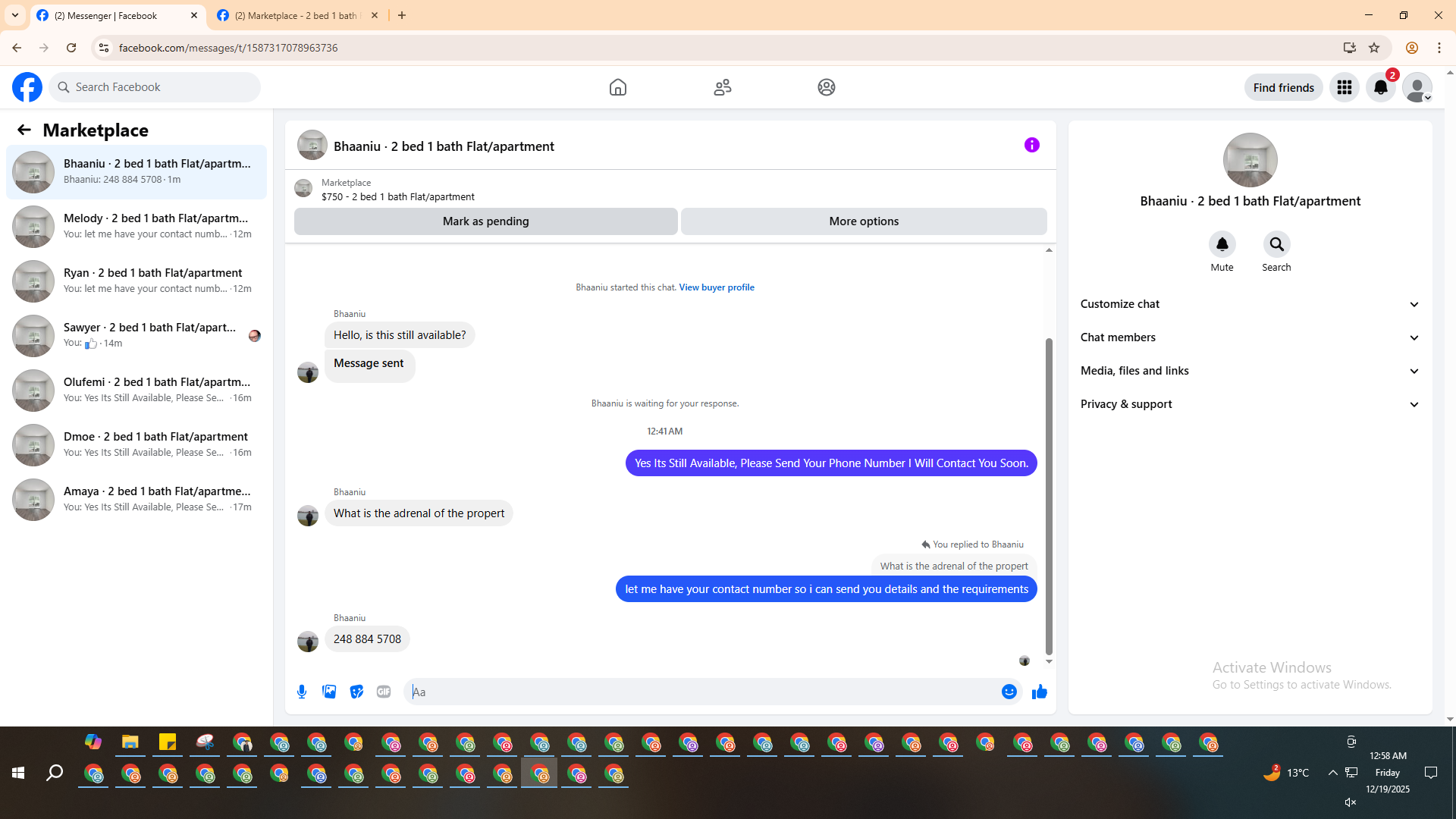Click the Aa message input field

pyautogui.click(x=701, y=692)
